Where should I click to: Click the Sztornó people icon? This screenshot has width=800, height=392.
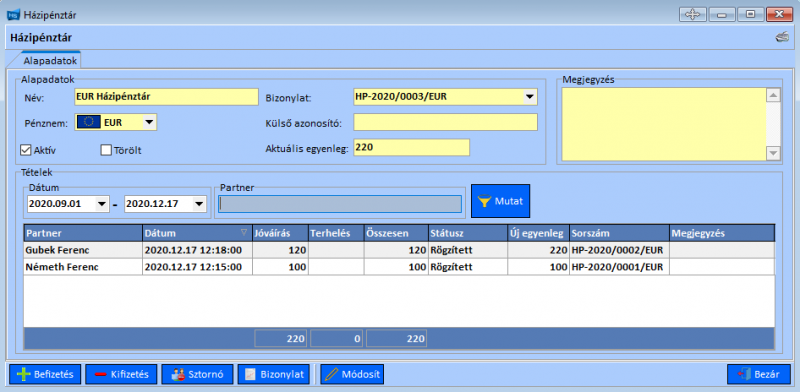(x=178, y=374)
